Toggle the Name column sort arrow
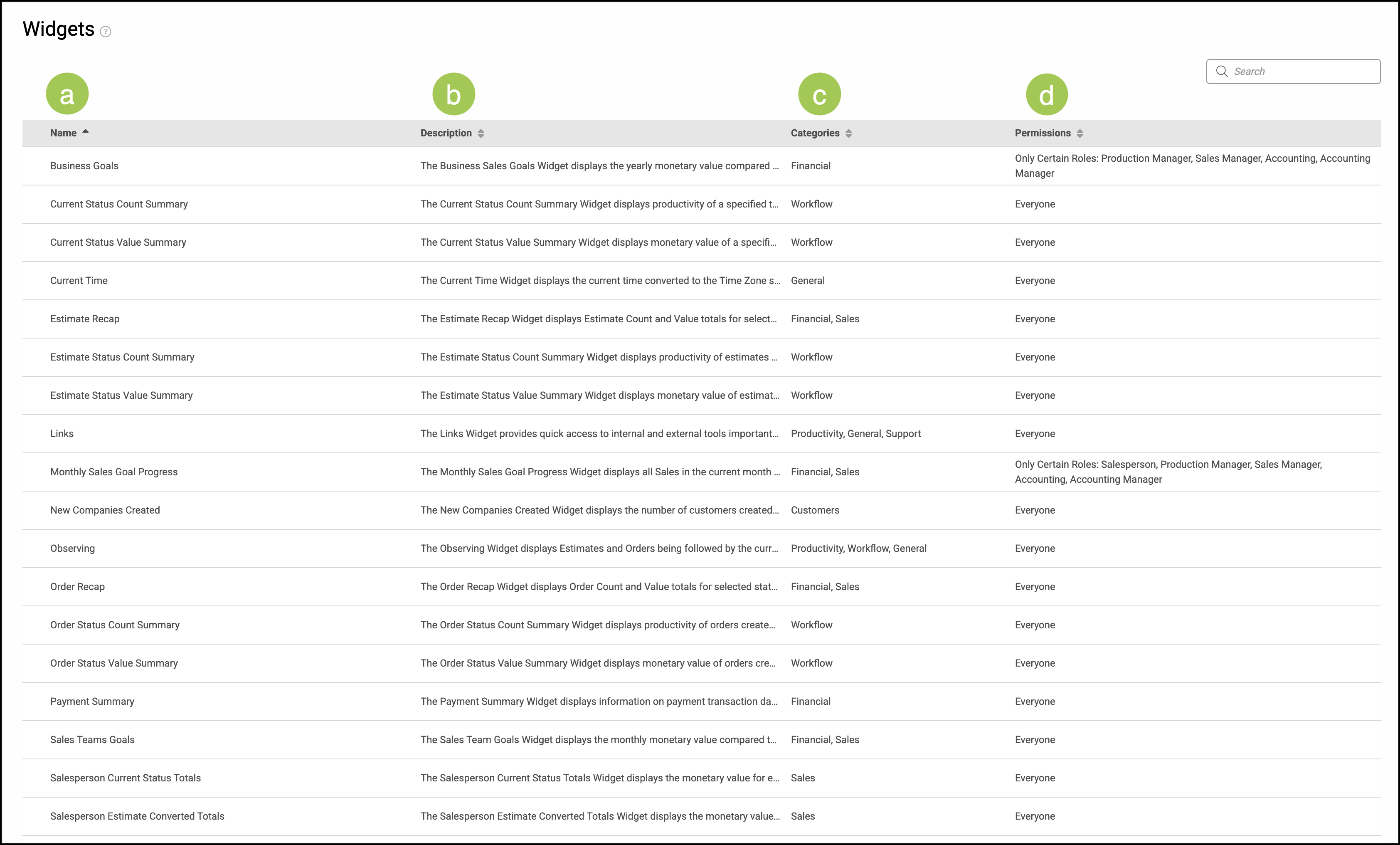 pos(85,132)
